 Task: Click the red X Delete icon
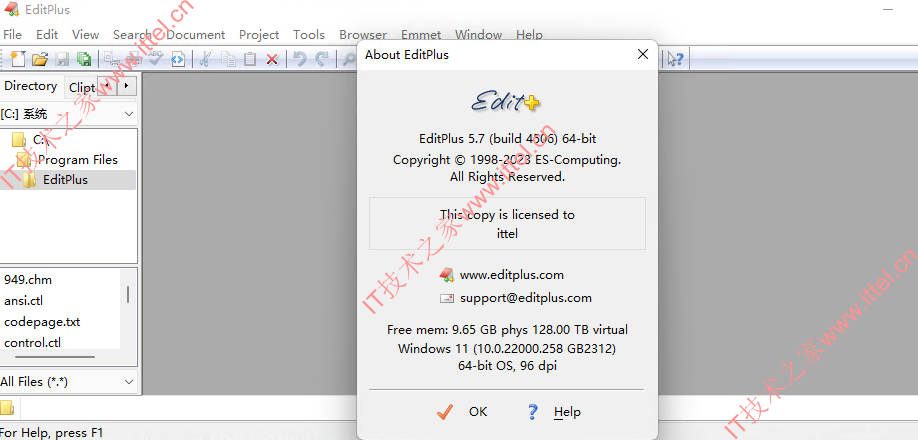[272, 59]
